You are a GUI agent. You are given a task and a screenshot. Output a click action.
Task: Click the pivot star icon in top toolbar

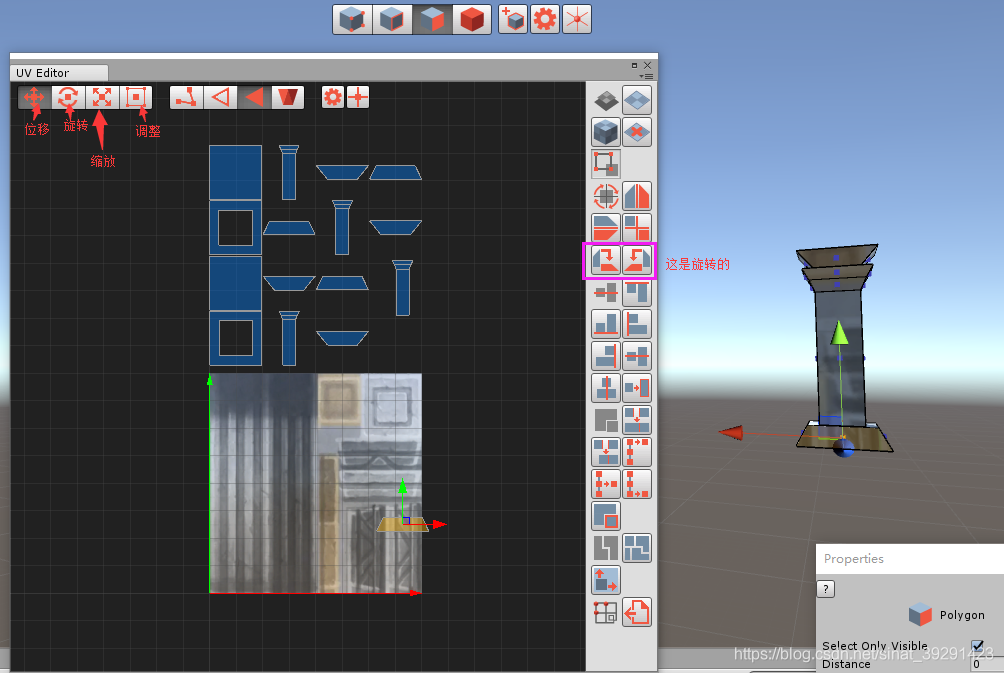pyautogui.click(x=577, y=19)
